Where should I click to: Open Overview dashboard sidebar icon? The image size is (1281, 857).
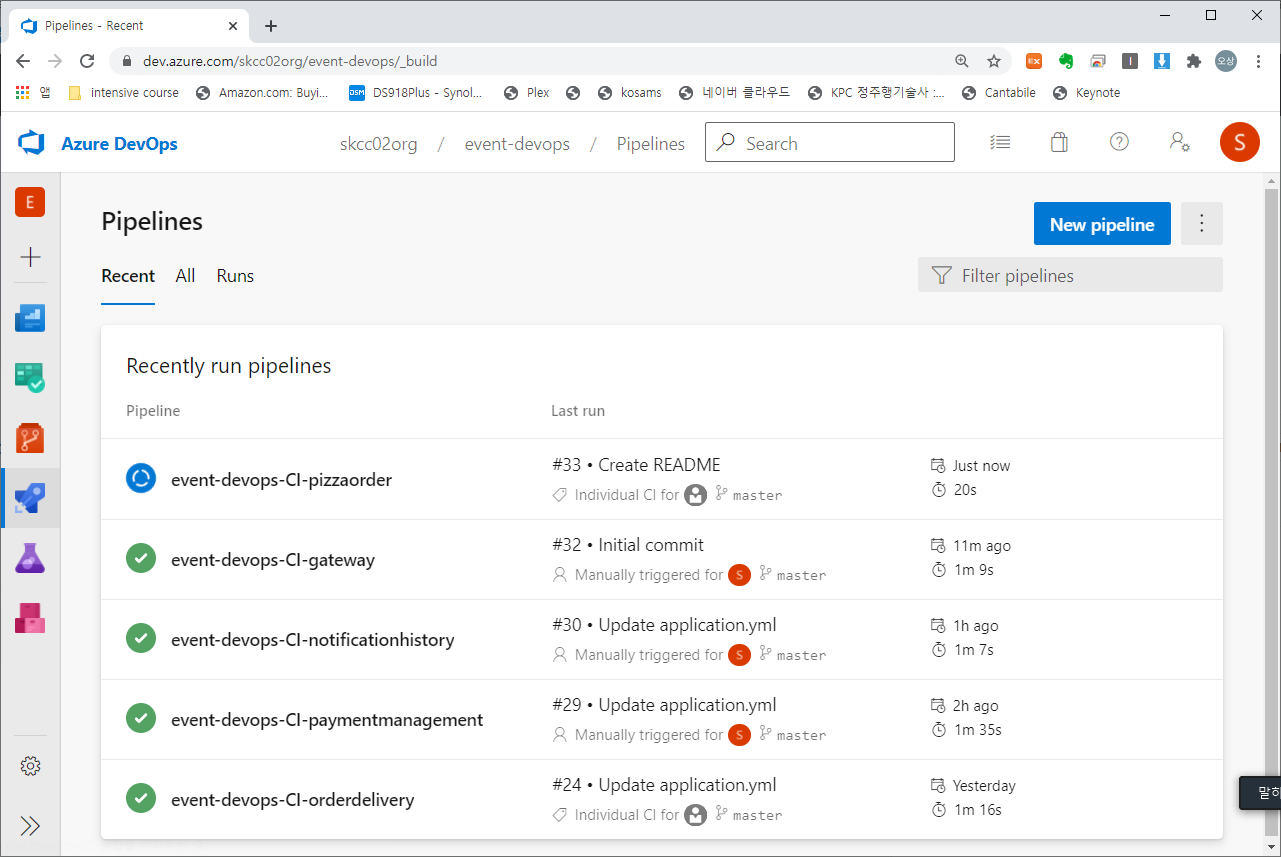30,318
